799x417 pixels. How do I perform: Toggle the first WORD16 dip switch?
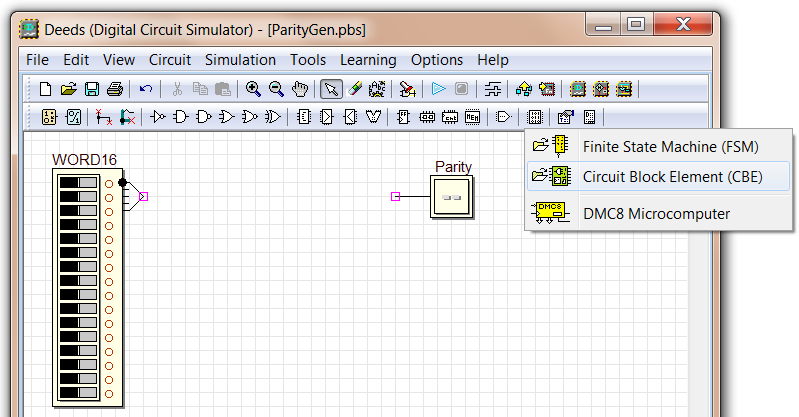tap(78, 183)
